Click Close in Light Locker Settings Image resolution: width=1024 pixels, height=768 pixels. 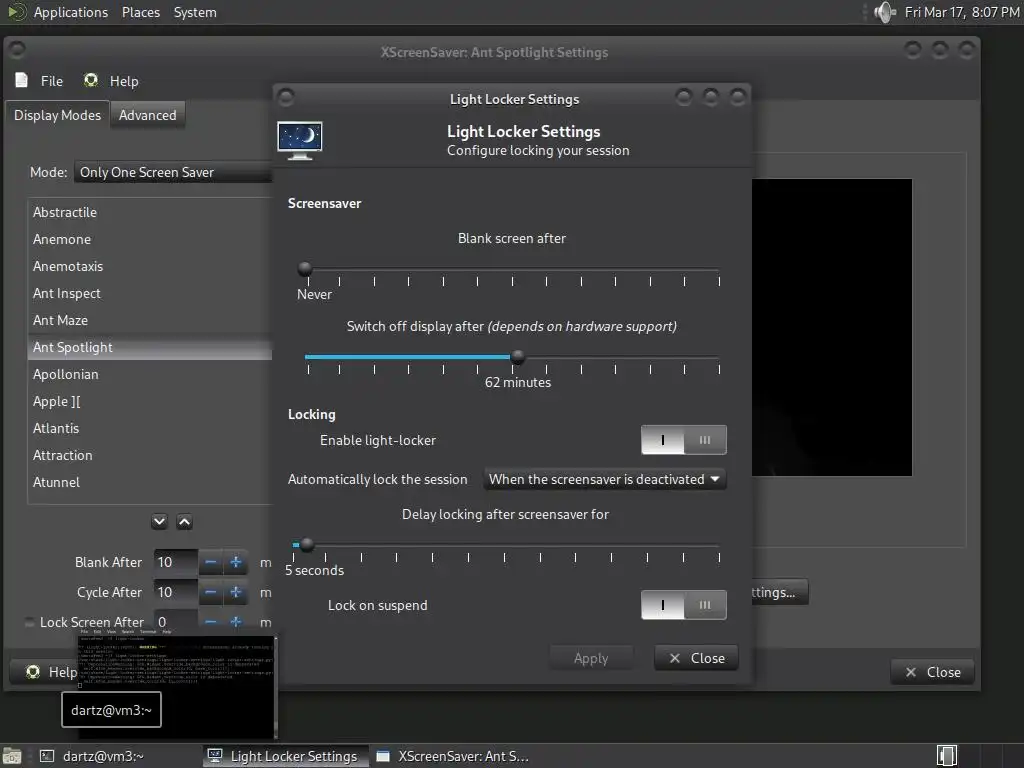click(697, 658)
